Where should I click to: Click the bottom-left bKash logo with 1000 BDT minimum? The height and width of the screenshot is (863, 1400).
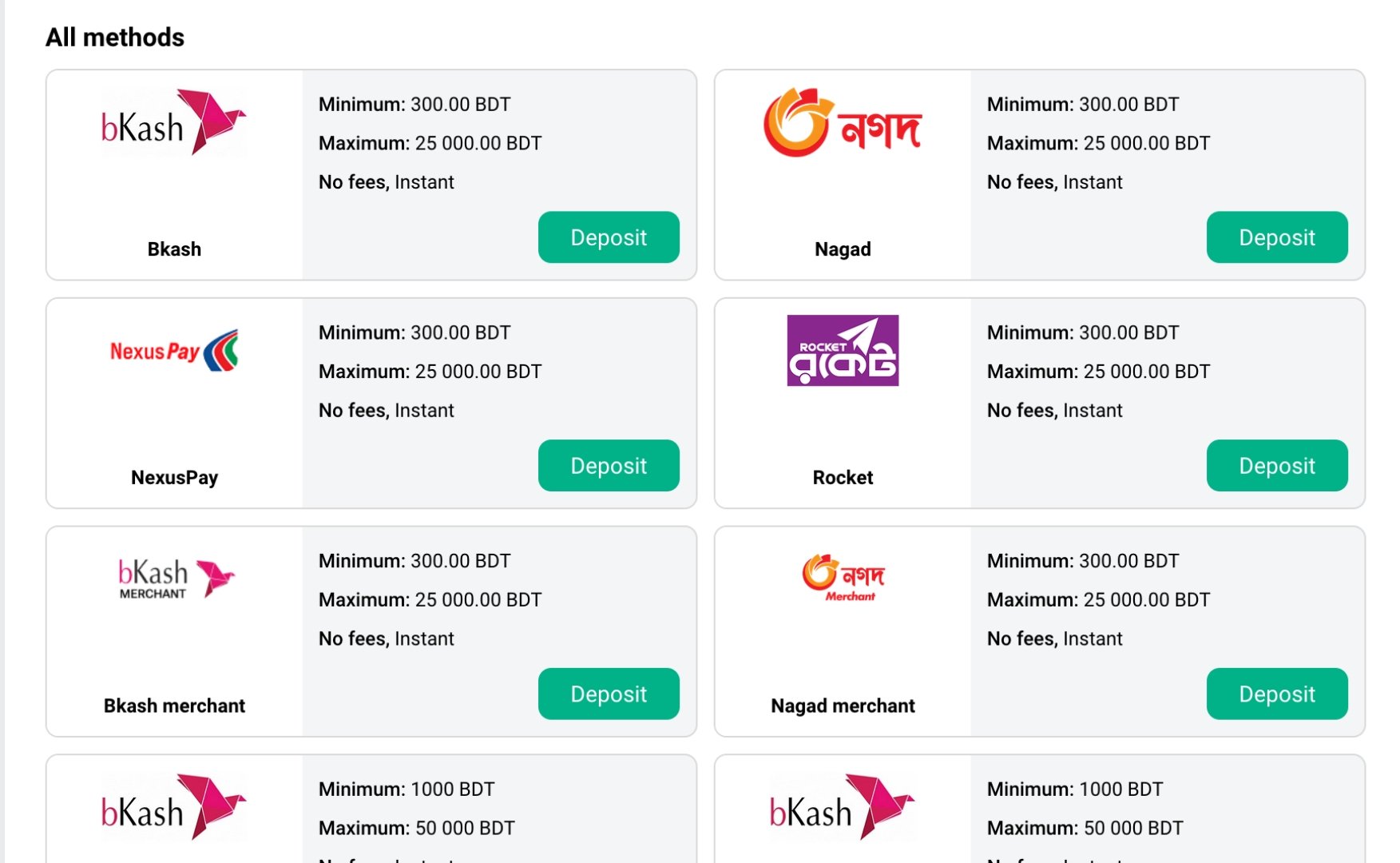[174, 807]
